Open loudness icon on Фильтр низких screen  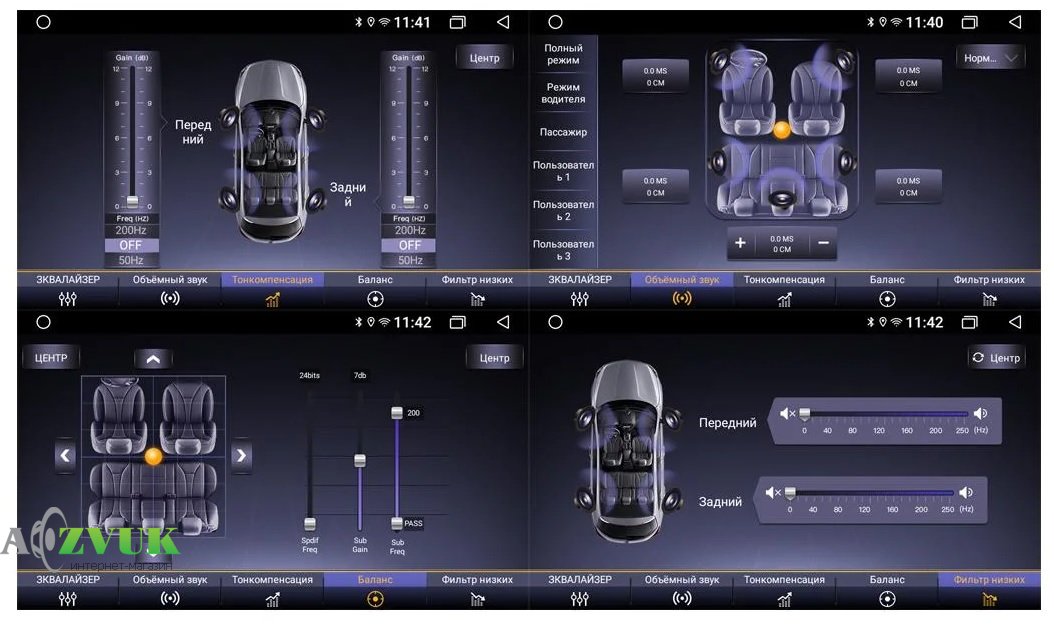click(784, 600)
